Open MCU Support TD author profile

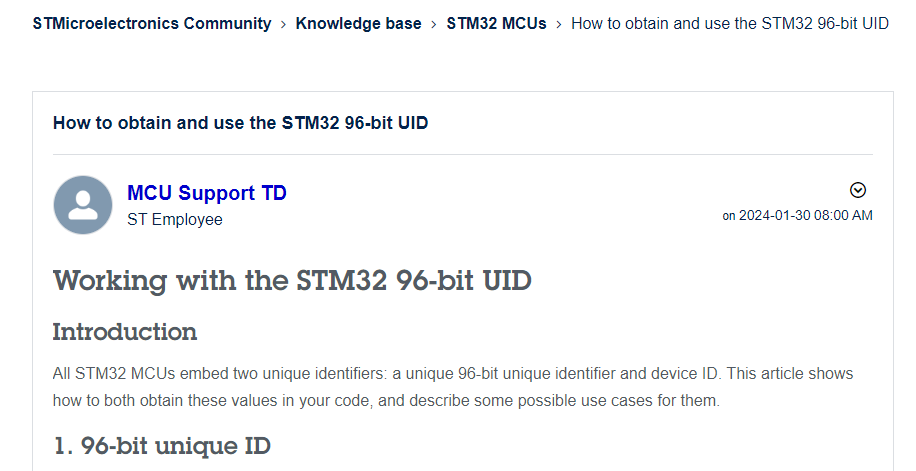(x=206, y=193)
